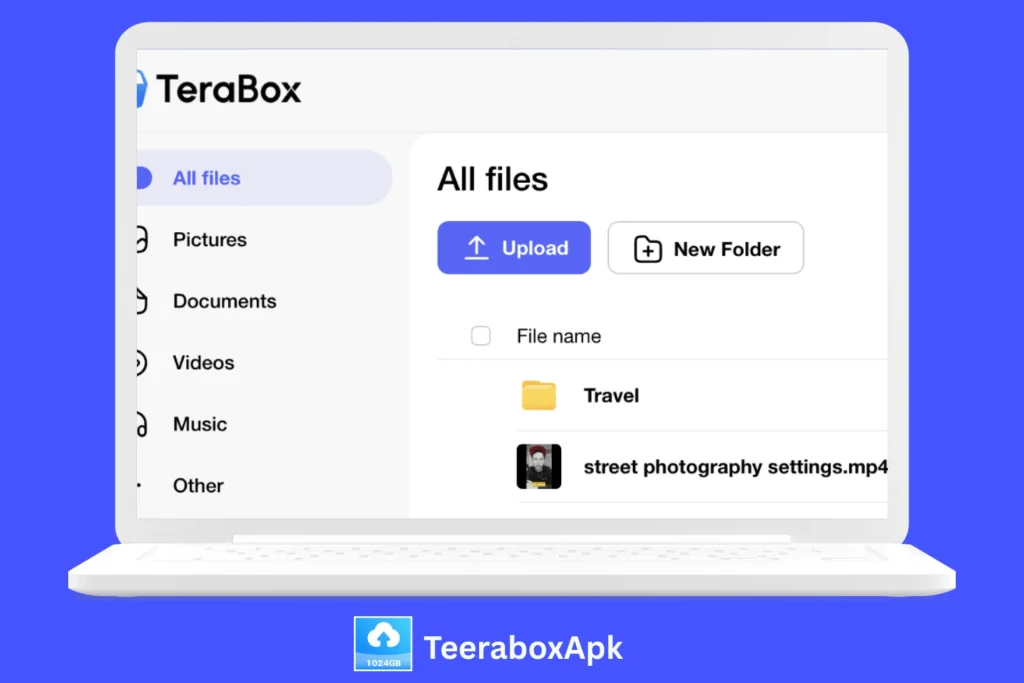This screenshot has width=1024, height=683.
Task: Click the Documents icon in the sidebar
Action: click(142, 301)
